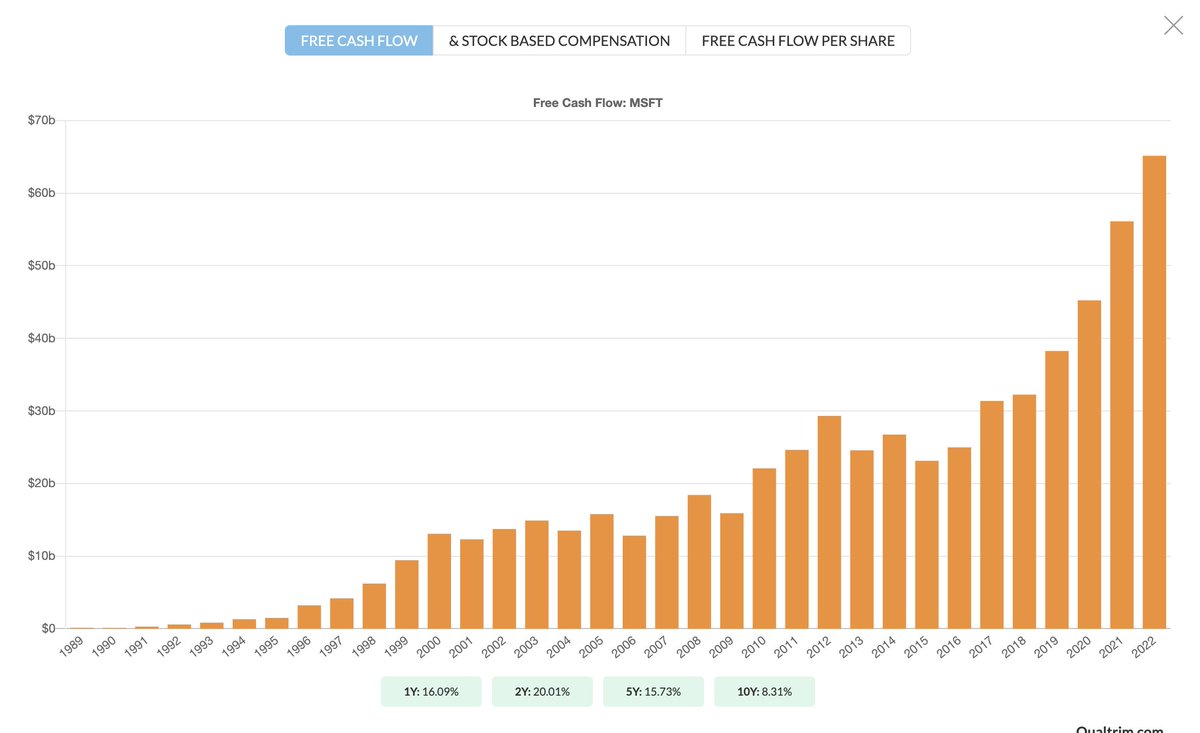1200x733 pixels.
Task: Select the 1999 bar in the chart
Action: click(x=407, y=594)
